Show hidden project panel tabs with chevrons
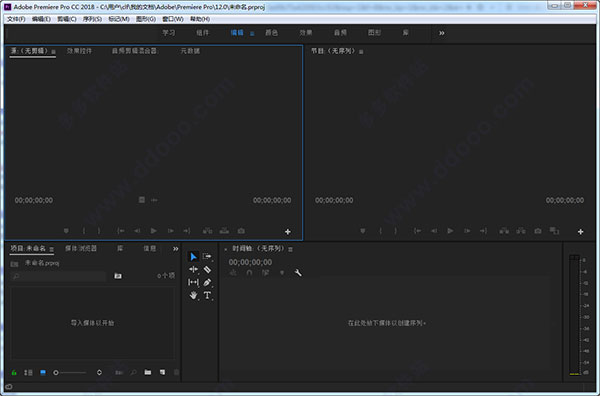The height and width of the screenshot is (396, 600). pos(176,249)
